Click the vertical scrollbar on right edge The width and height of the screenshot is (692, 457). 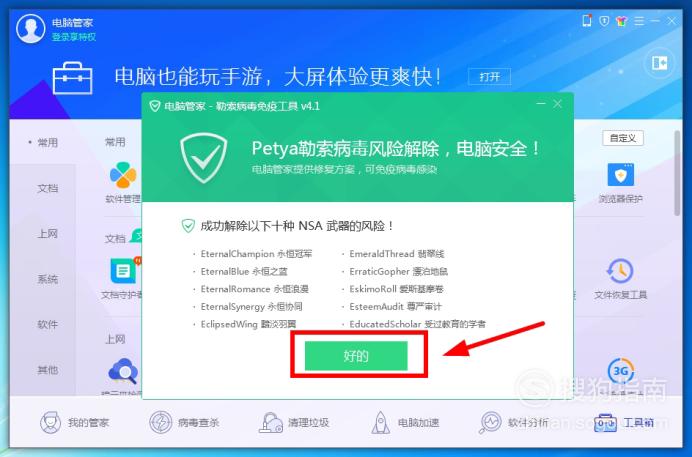[677, 173]
